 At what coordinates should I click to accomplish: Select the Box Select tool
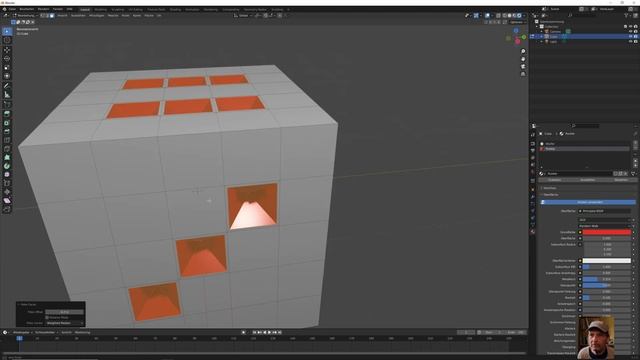click(7, 31)
